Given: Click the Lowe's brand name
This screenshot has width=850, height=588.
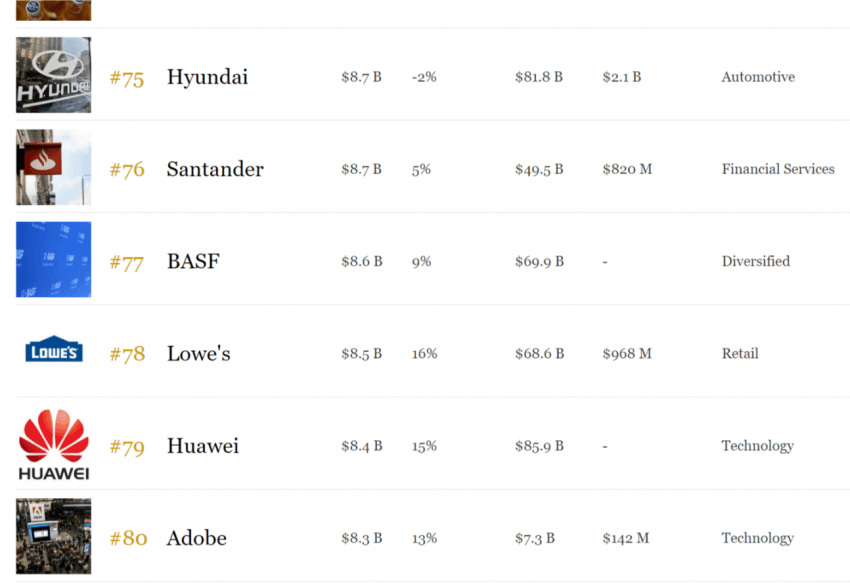Looking at the screenshot, I should 198,353.
